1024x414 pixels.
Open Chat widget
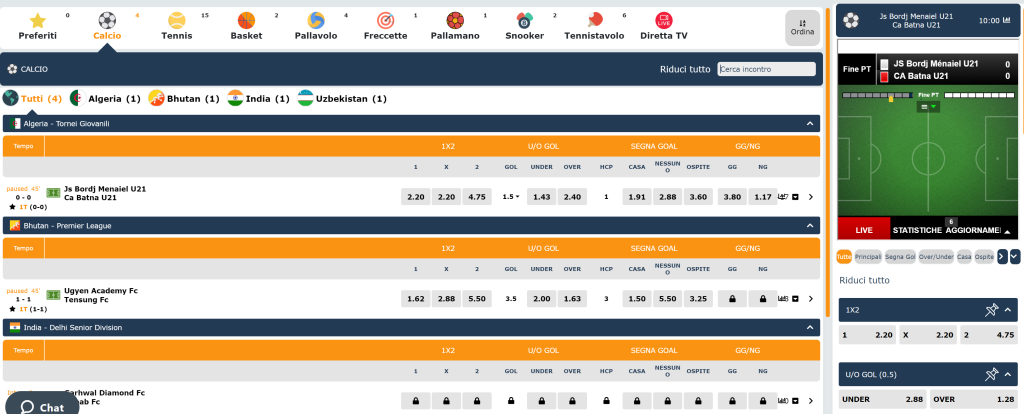coord(42,406)
